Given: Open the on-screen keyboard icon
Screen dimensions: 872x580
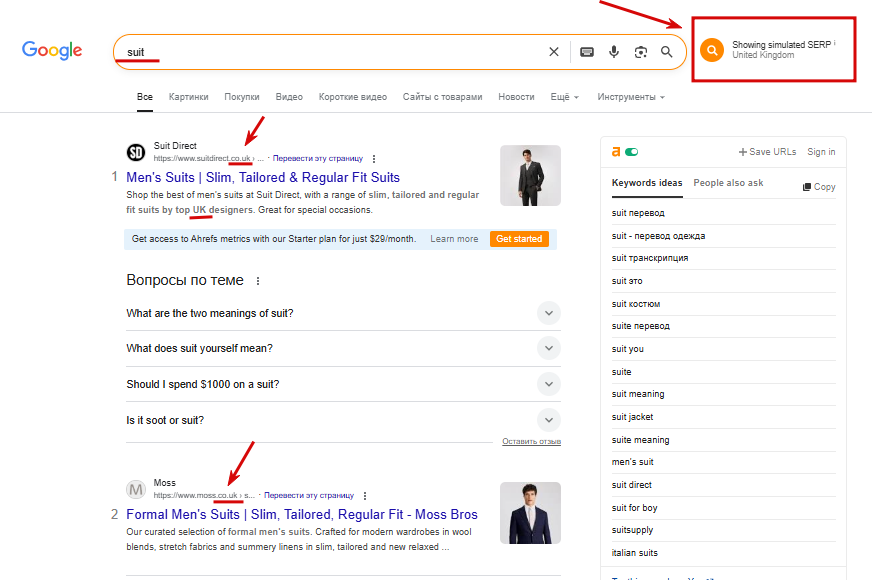Looking at the screenshot, I should [x=587, y=52].
